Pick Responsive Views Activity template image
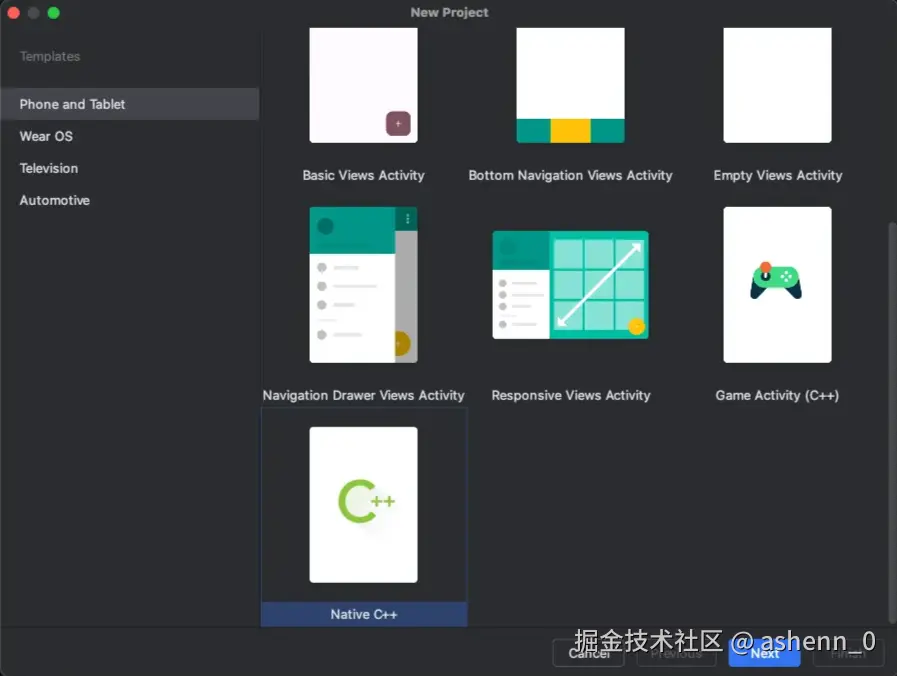The height and width of the screenshot is (676, 897). 570,285
